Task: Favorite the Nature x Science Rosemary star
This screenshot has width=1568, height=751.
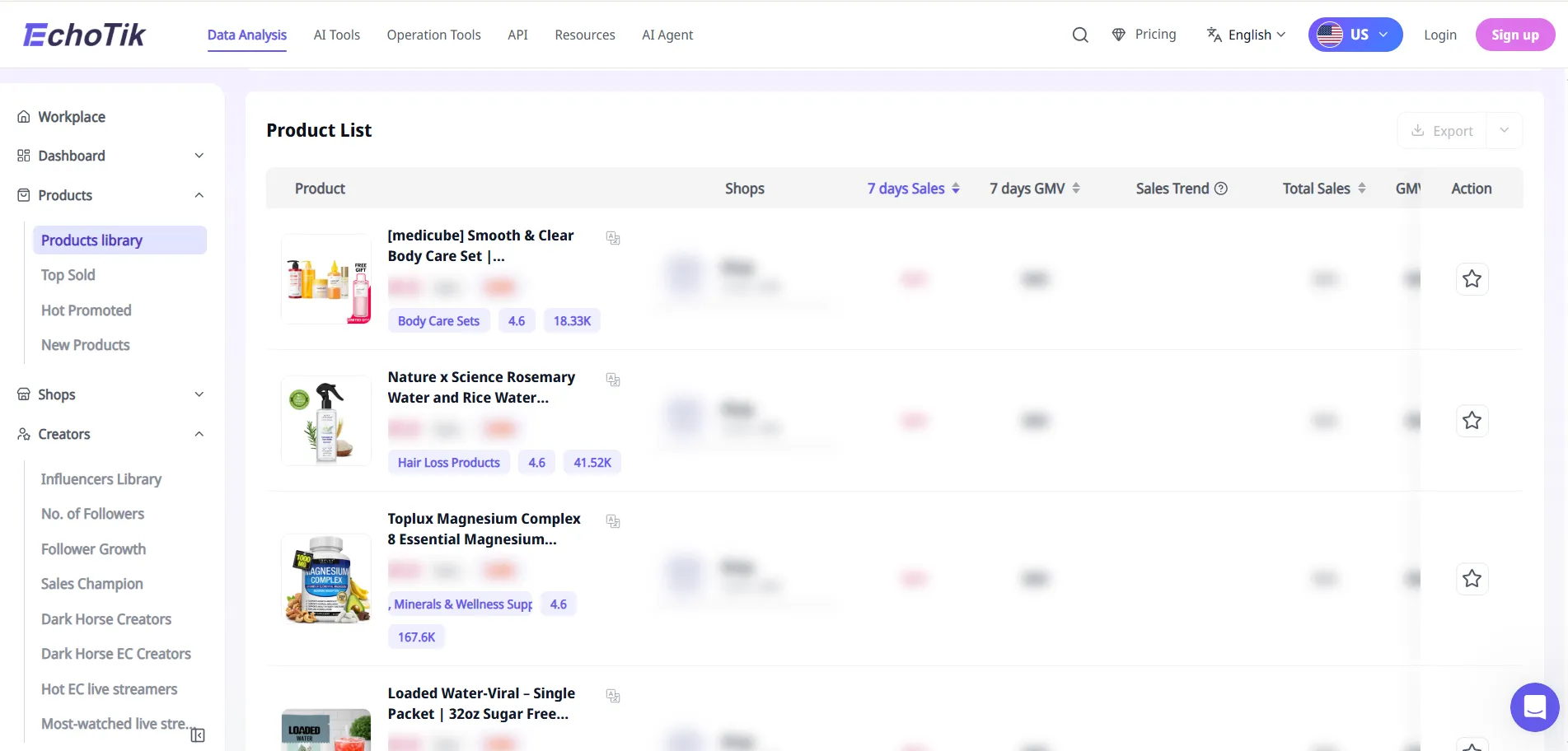Action: click(x=1472, y=421)
